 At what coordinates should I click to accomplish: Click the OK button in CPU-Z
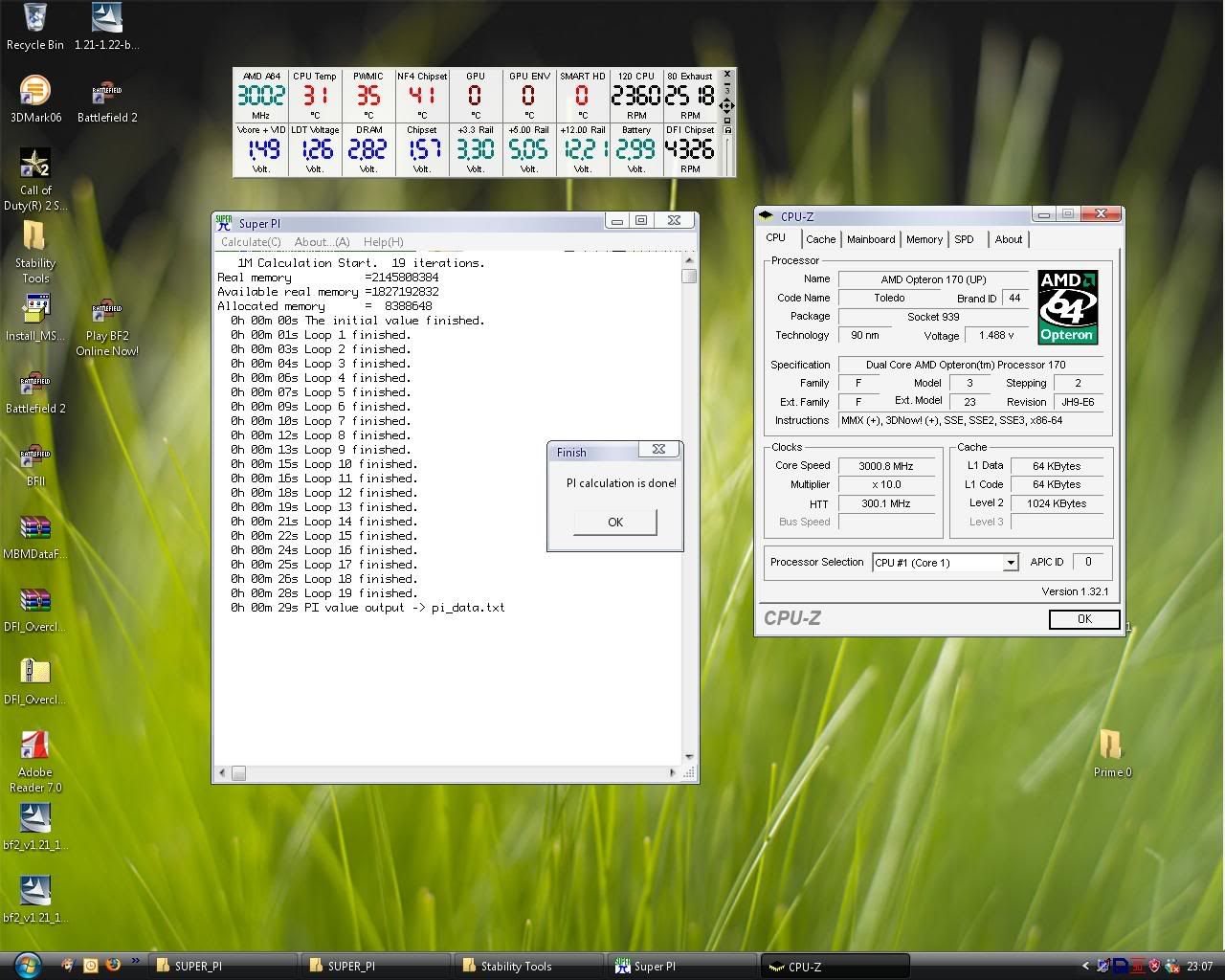(1084, 619)
